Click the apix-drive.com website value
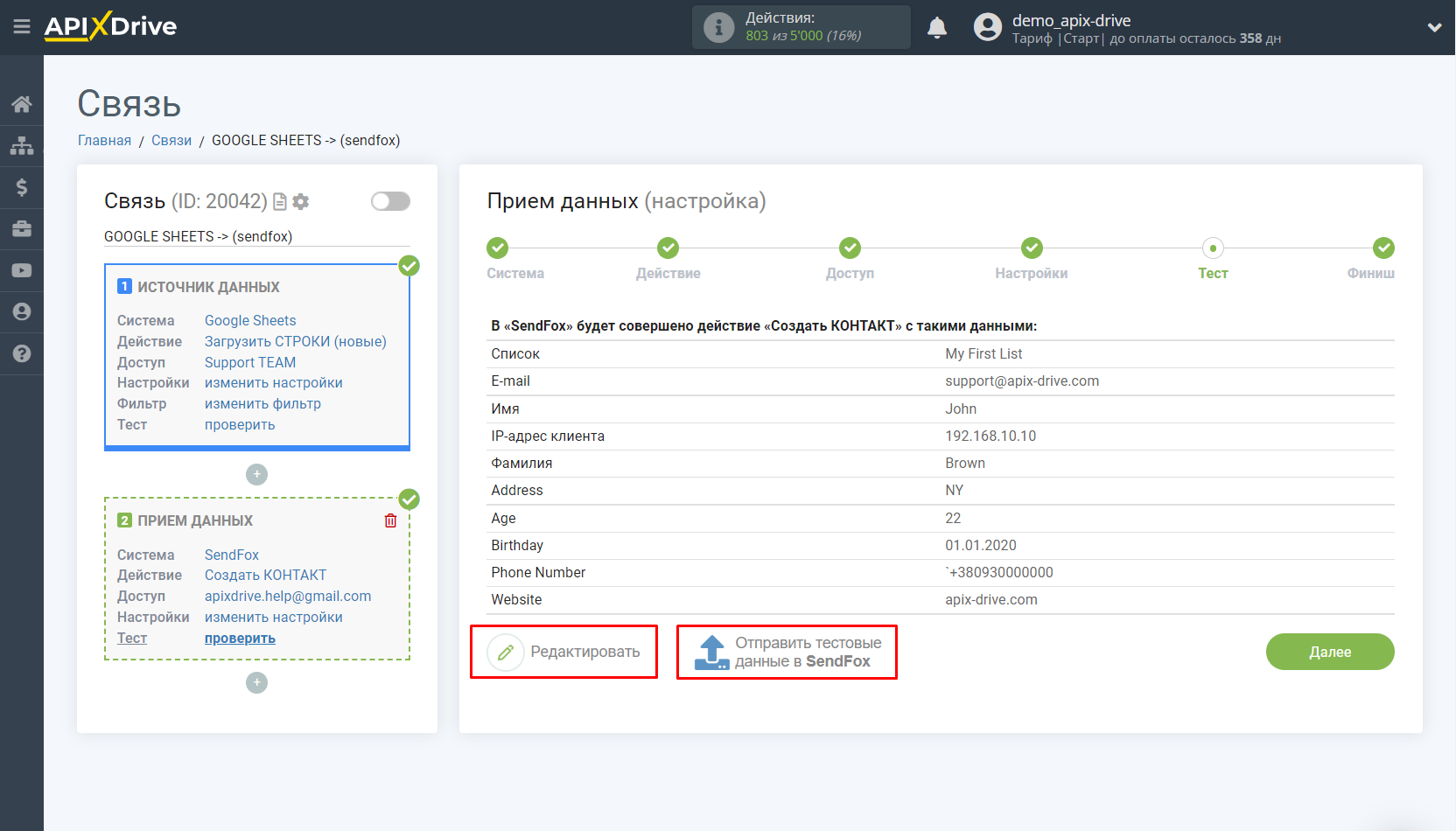Screen dimensions: 1456x831 [991, 599]
